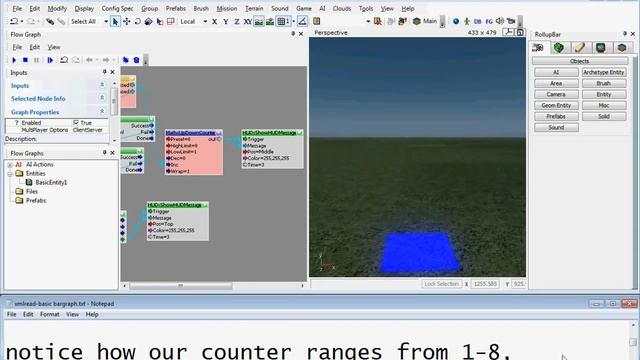Click Flow Graph toolbar undo icon

(64, 60)
